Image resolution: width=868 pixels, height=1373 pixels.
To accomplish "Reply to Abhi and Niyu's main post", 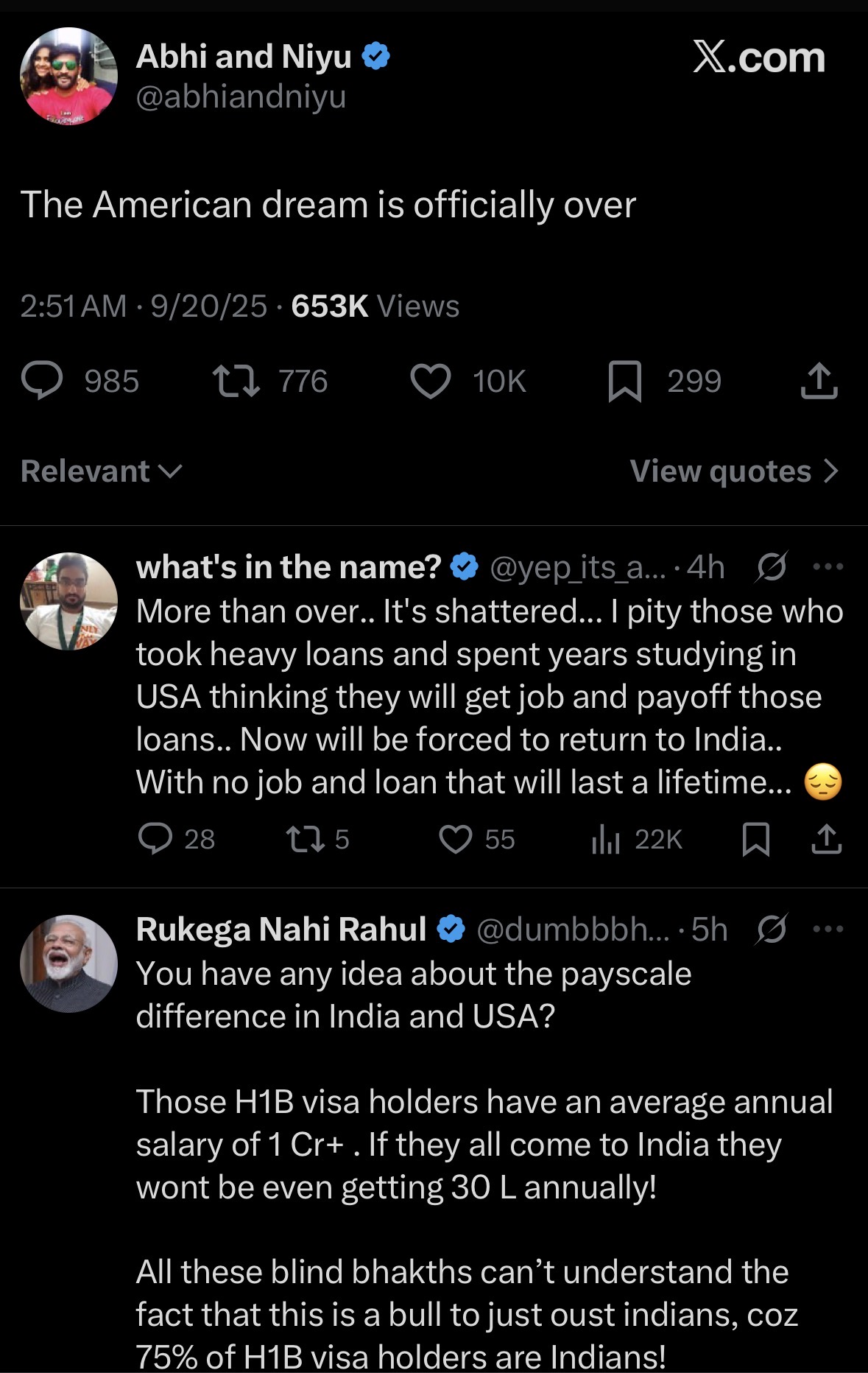I will click(42, 382).
